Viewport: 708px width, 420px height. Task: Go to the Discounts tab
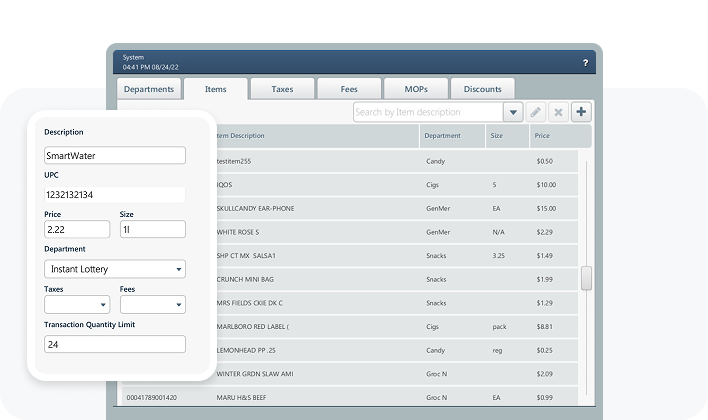[x=482, y=89]
